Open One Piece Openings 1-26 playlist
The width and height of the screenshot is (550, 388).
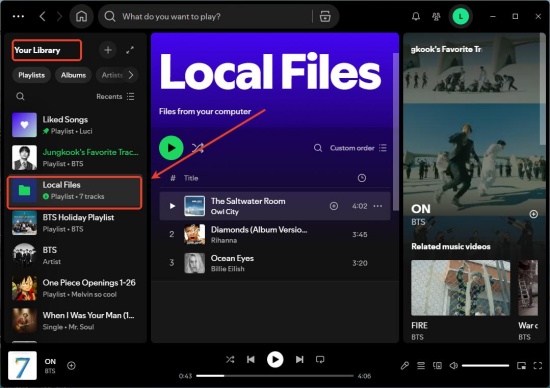point(75,288)
